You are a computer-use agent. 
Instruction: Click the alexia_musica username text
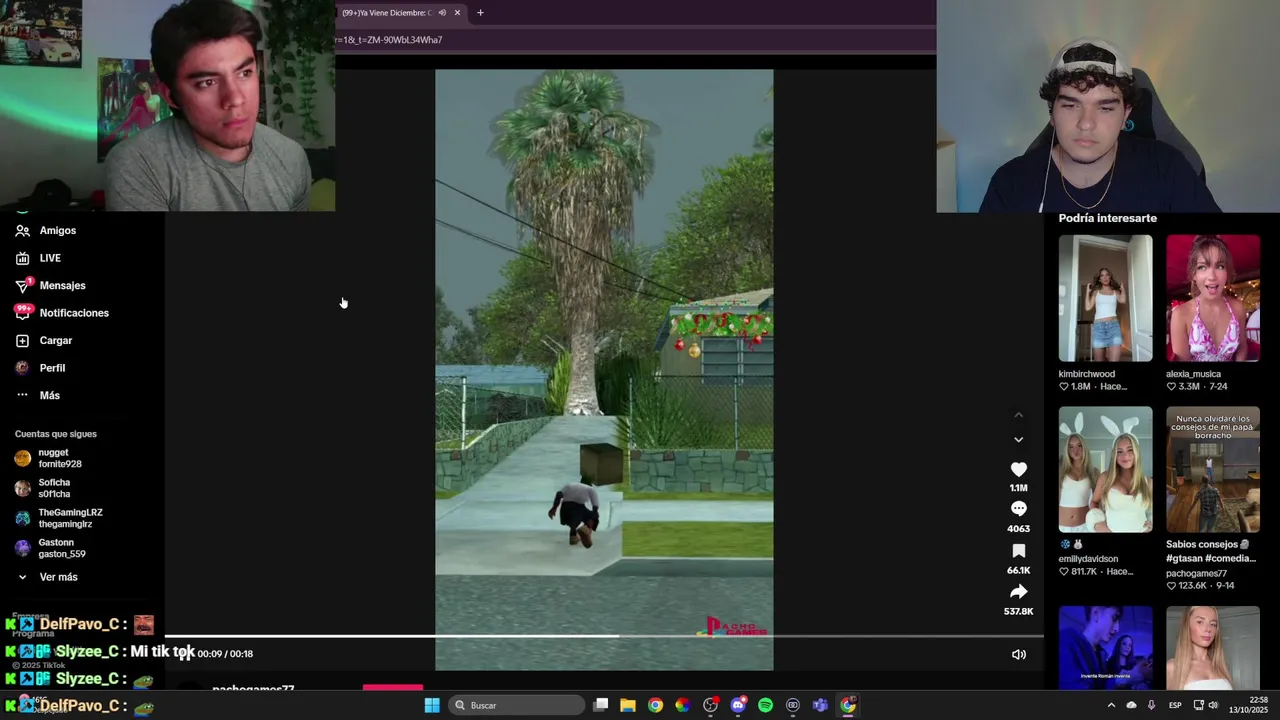click(x=1193, y=374)
